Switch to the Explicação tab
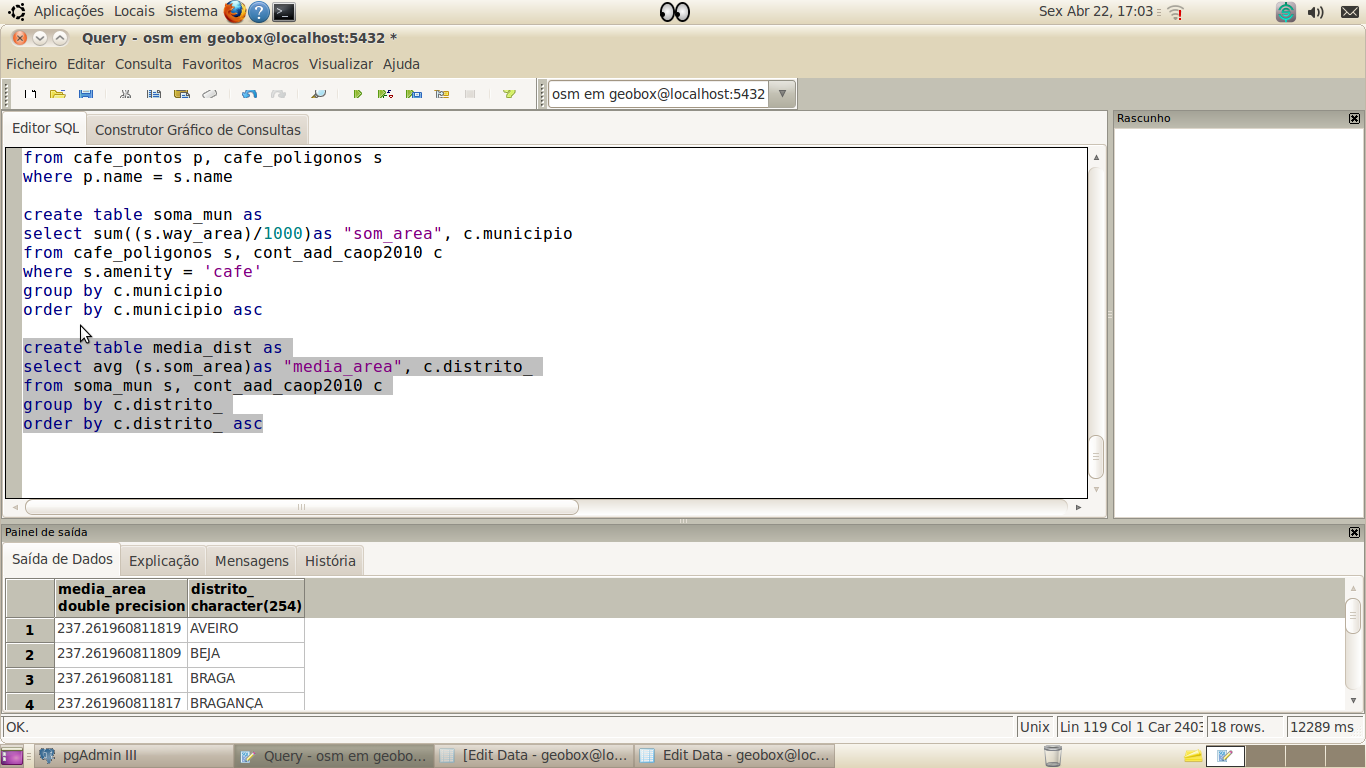Screen dimensions: 1366x768 [x=164, y=561]
